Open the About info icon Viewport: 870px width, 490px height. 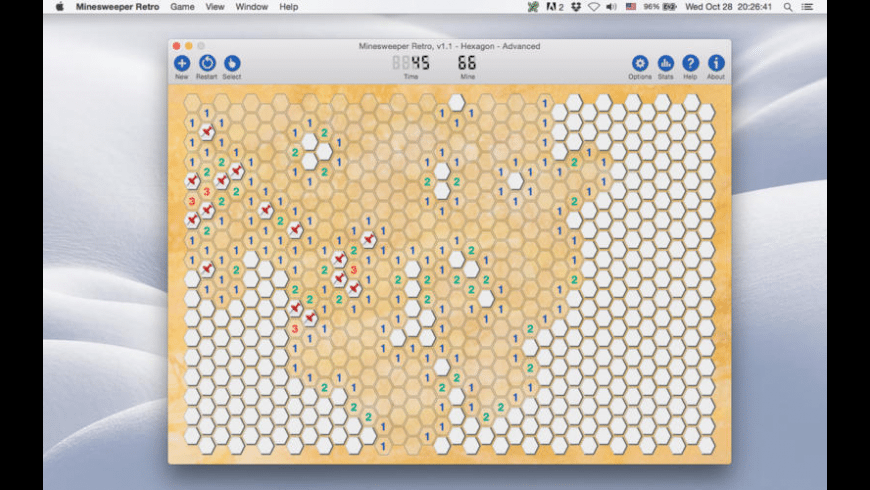coord(716,63)
